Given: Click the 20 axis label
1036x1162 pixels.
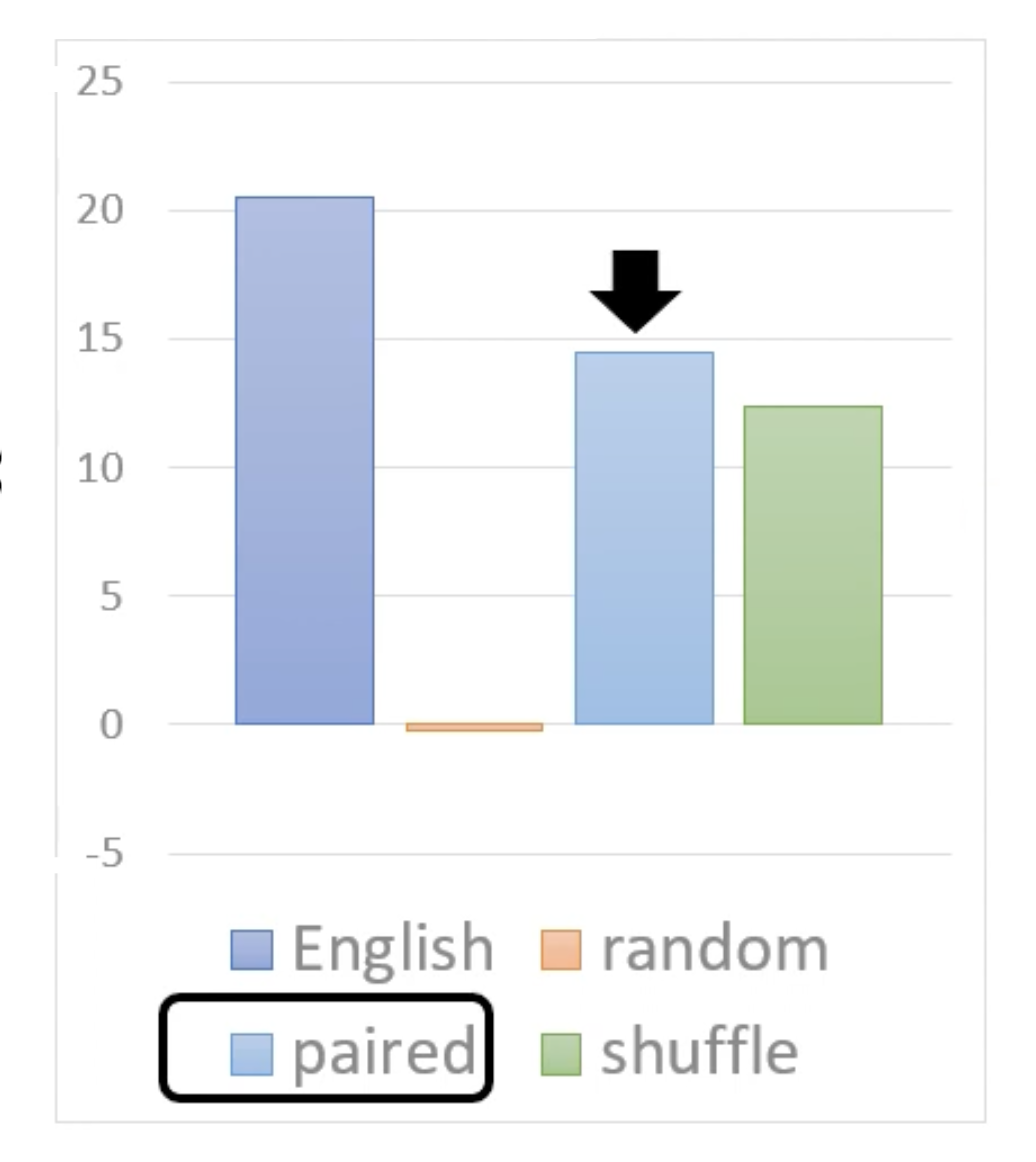Looking at the screenshot, I should (100, 211).
